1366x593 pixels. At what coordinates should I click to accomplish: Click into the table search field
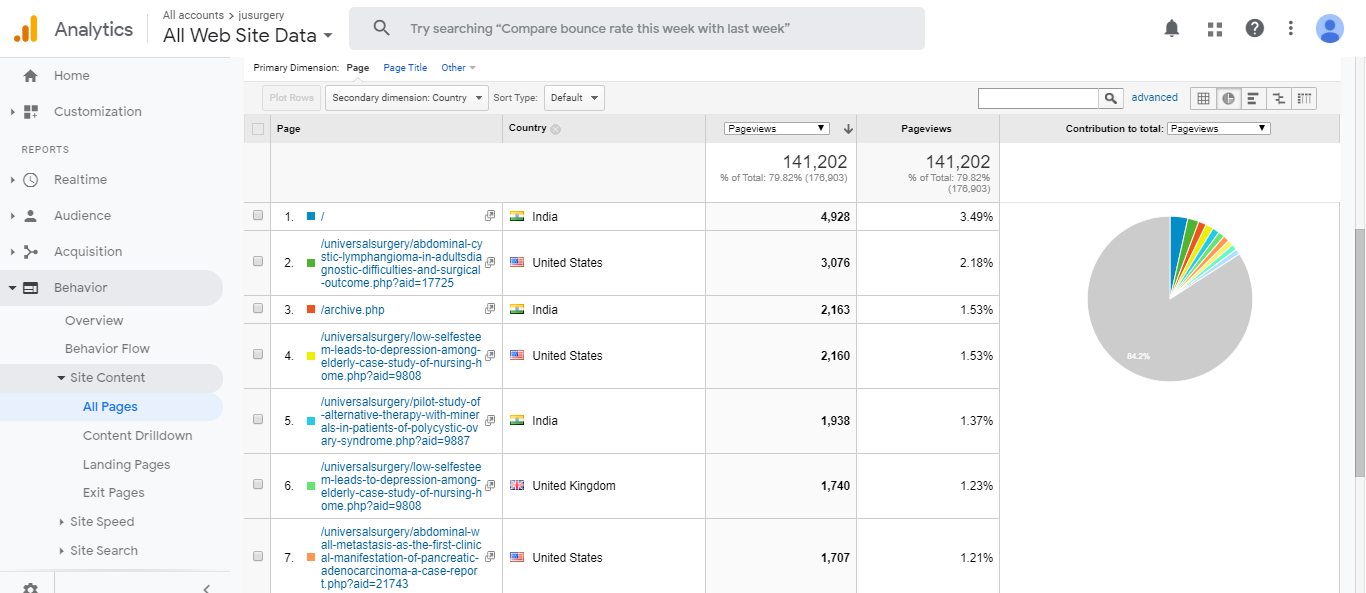pyautogui.click(x=1038, y=98)
